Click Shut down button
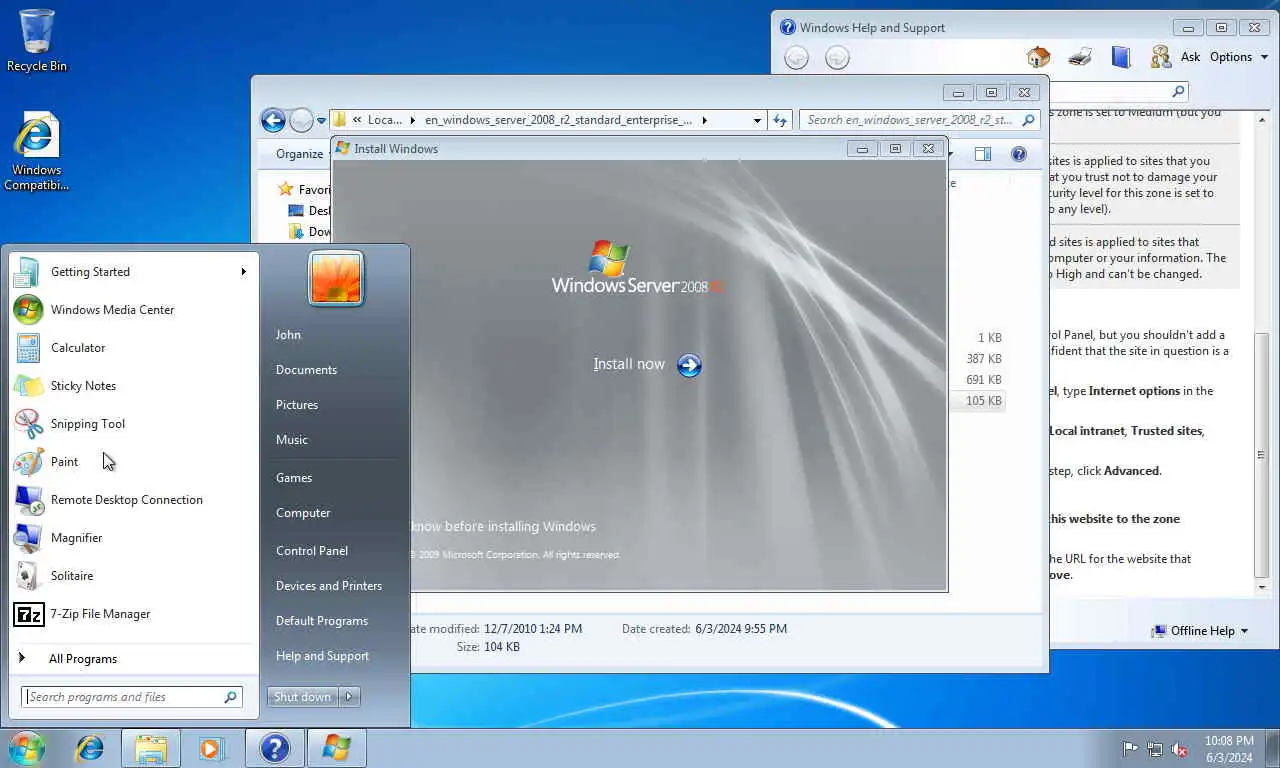The height and width of the screenshot is (768, 1280). click(x=303, y=697)
